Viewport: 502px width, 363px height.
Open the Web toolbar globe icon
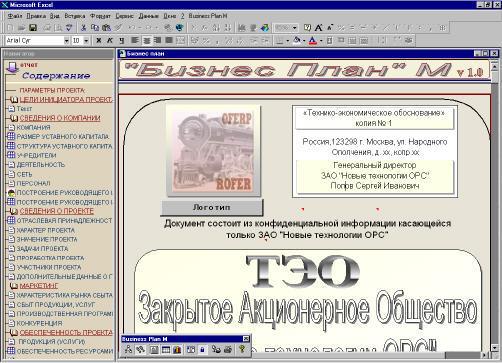pyautogui.click(x=179, y=28)
